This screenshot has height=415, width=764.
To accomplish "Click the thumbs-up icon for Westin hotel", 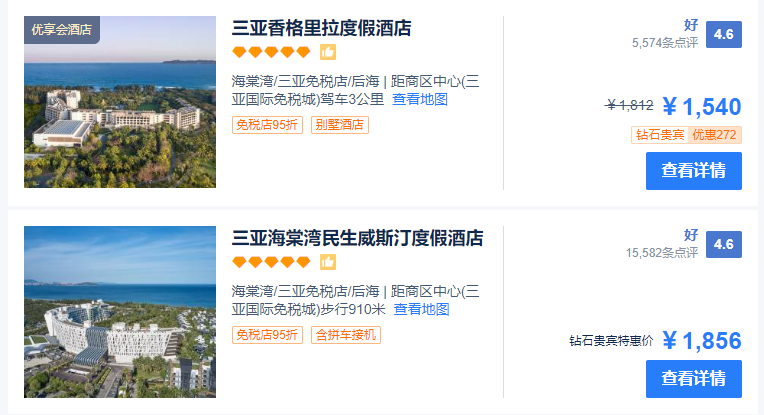I will click(x=328, y=262).
